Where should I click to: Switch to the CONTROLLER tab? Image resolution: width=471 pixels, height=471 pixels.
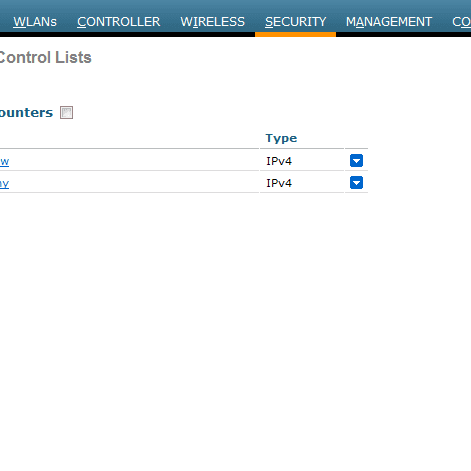click(119, 22)
